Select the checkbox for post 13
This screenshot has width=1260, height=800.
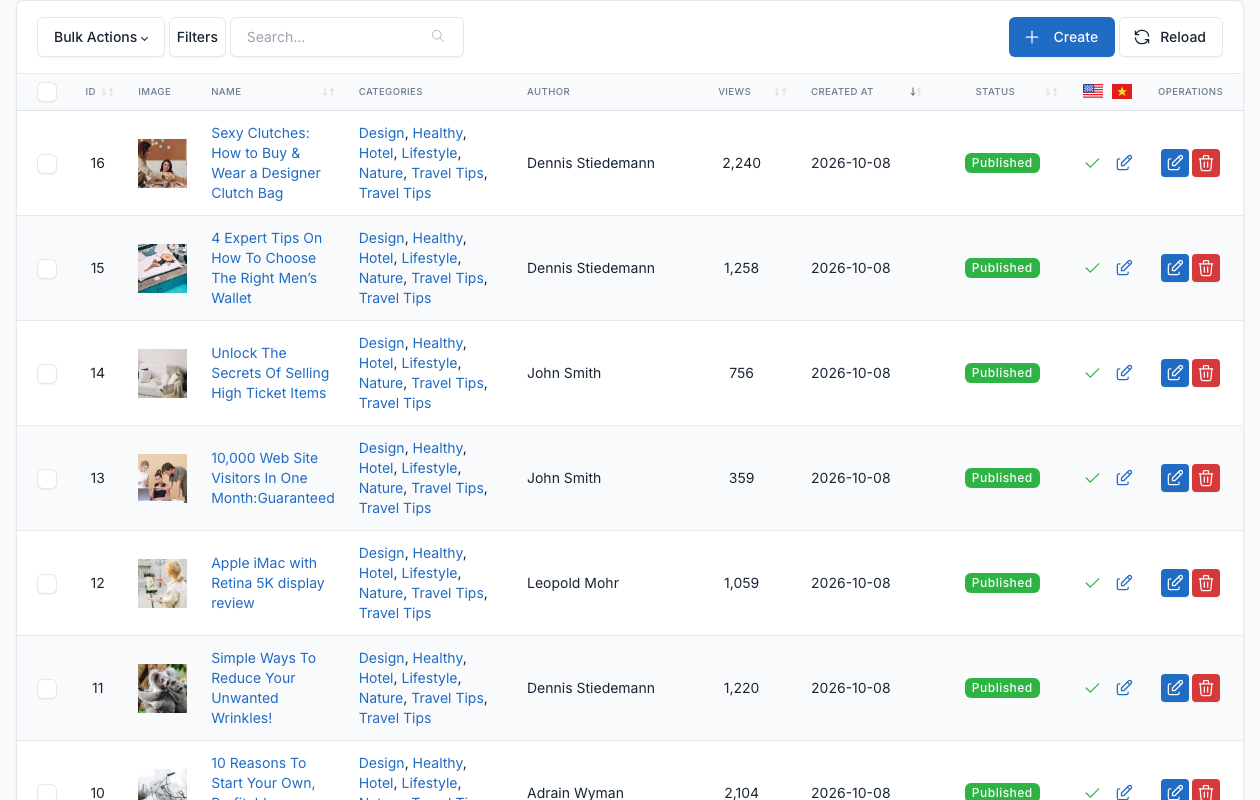tap(47, 479)
